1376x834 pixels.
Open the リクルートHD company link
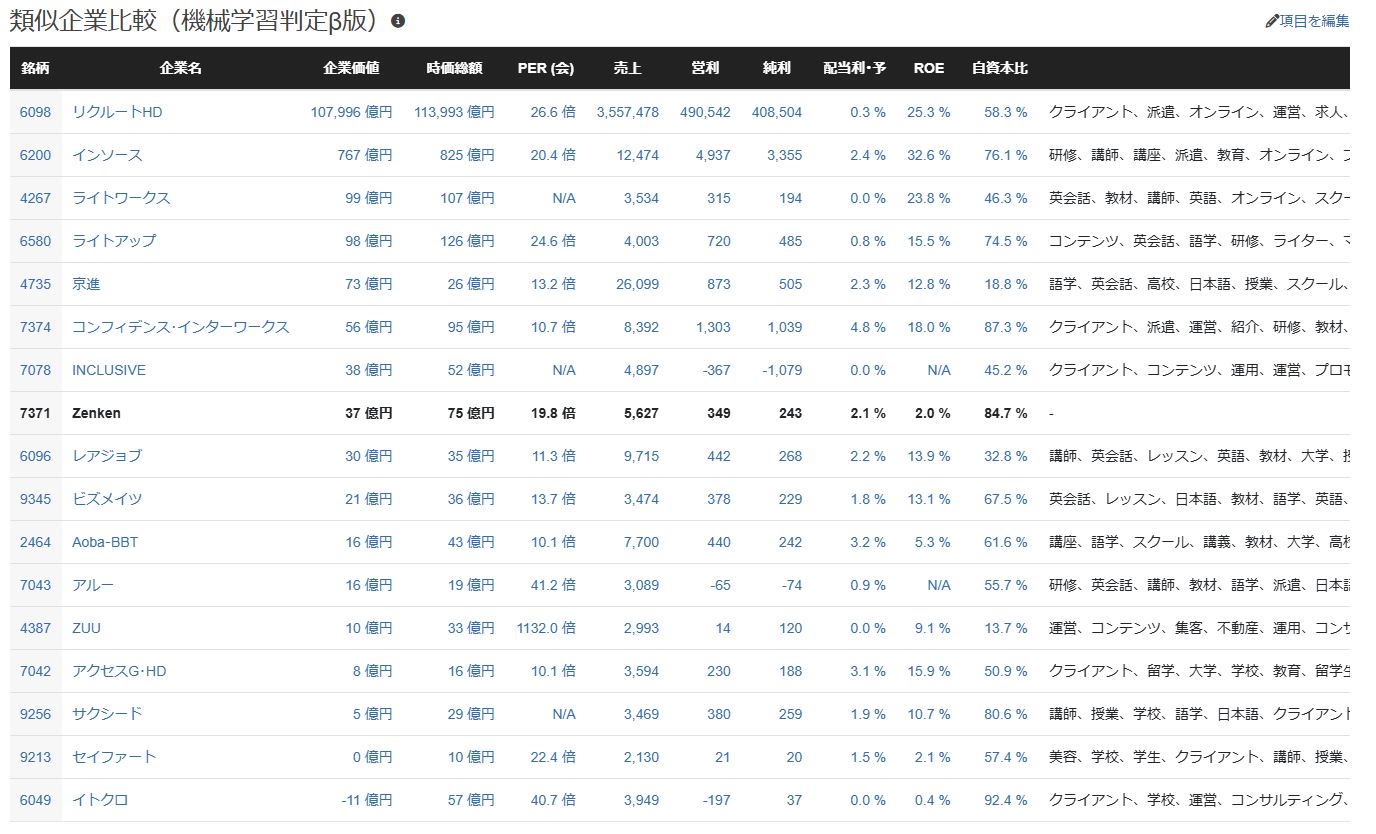[x=117, y=112]
